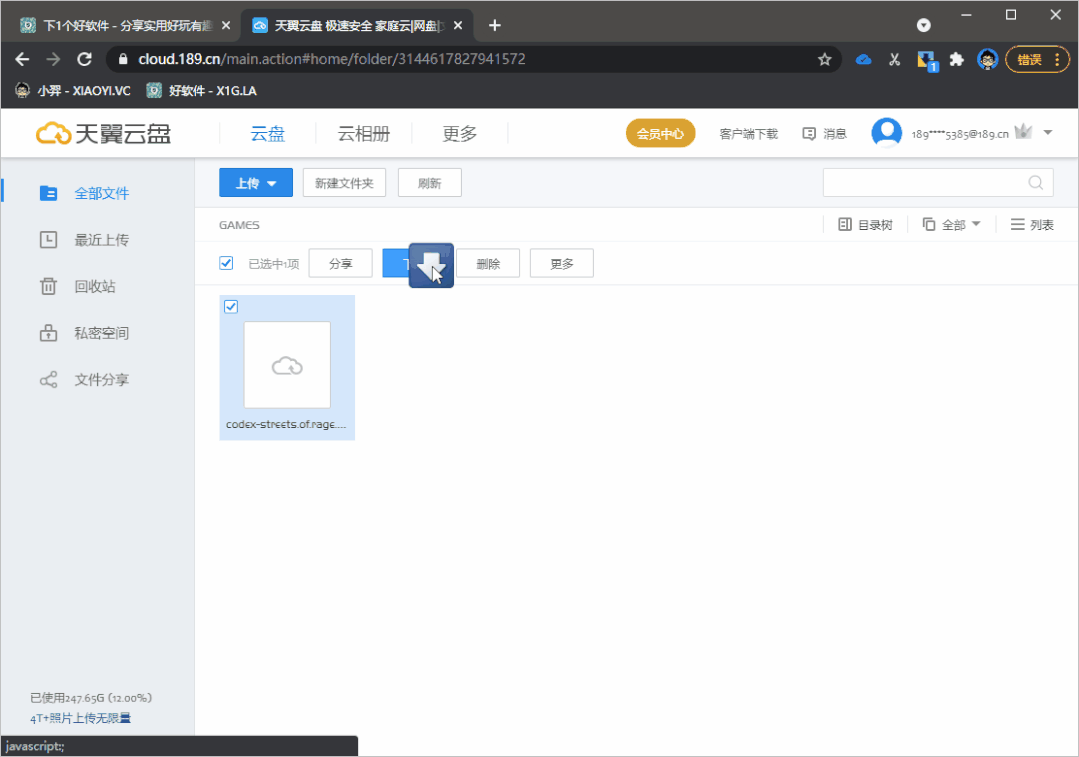
Task: Toggle the 目录树 directory tree
Action: 865,224
